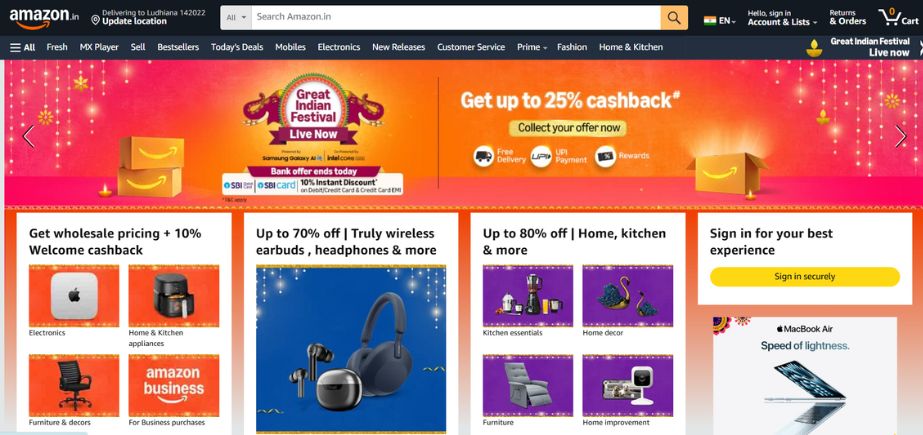Image resolution: width=923 pixels, height=435 pixels.
Task: Expand the All search category dropdown
Action: tap(236, 18)
